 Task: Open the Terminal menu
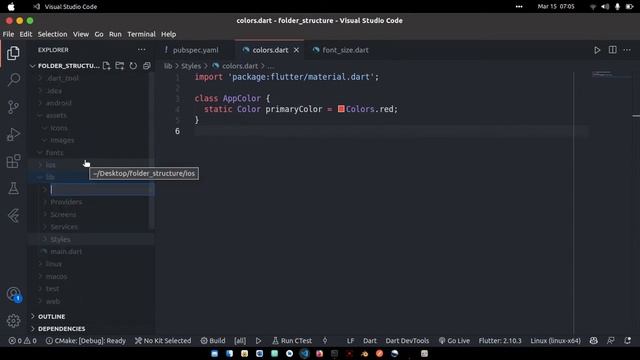point(141,34)
